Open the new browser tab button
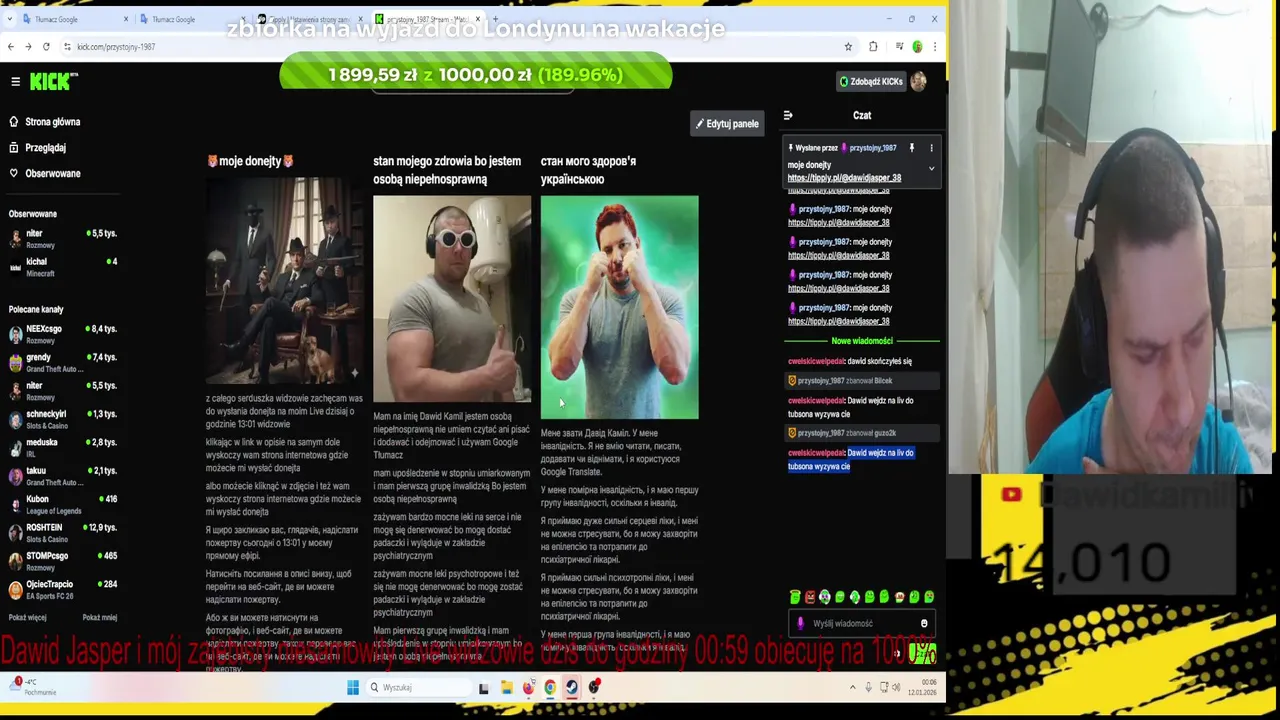The width and height of the screenshot is (1280, 720). pyautogui.click(x=495, y=19)
